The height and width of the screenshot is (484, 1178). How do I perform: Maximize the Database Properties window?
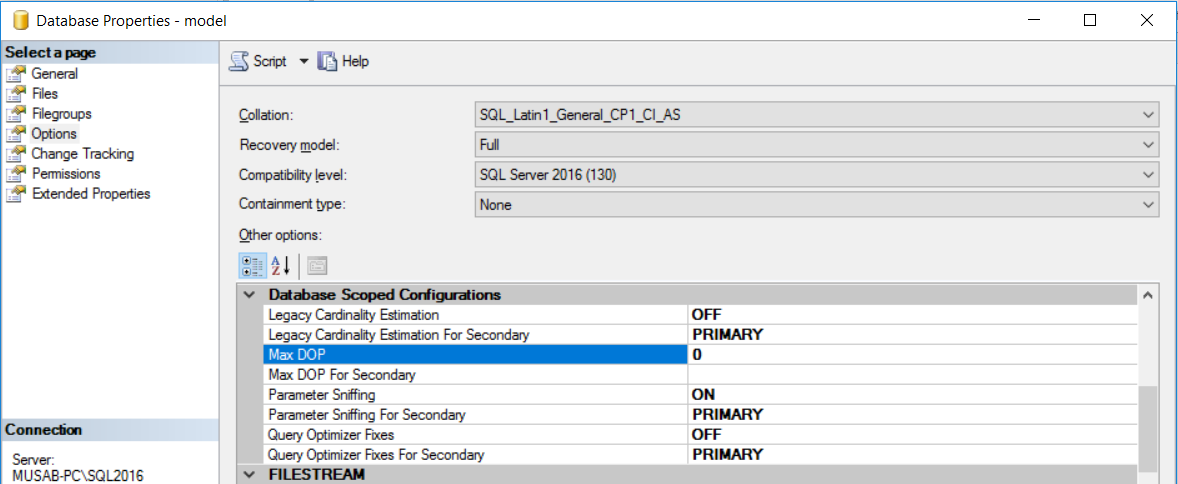click(1090, 21)
